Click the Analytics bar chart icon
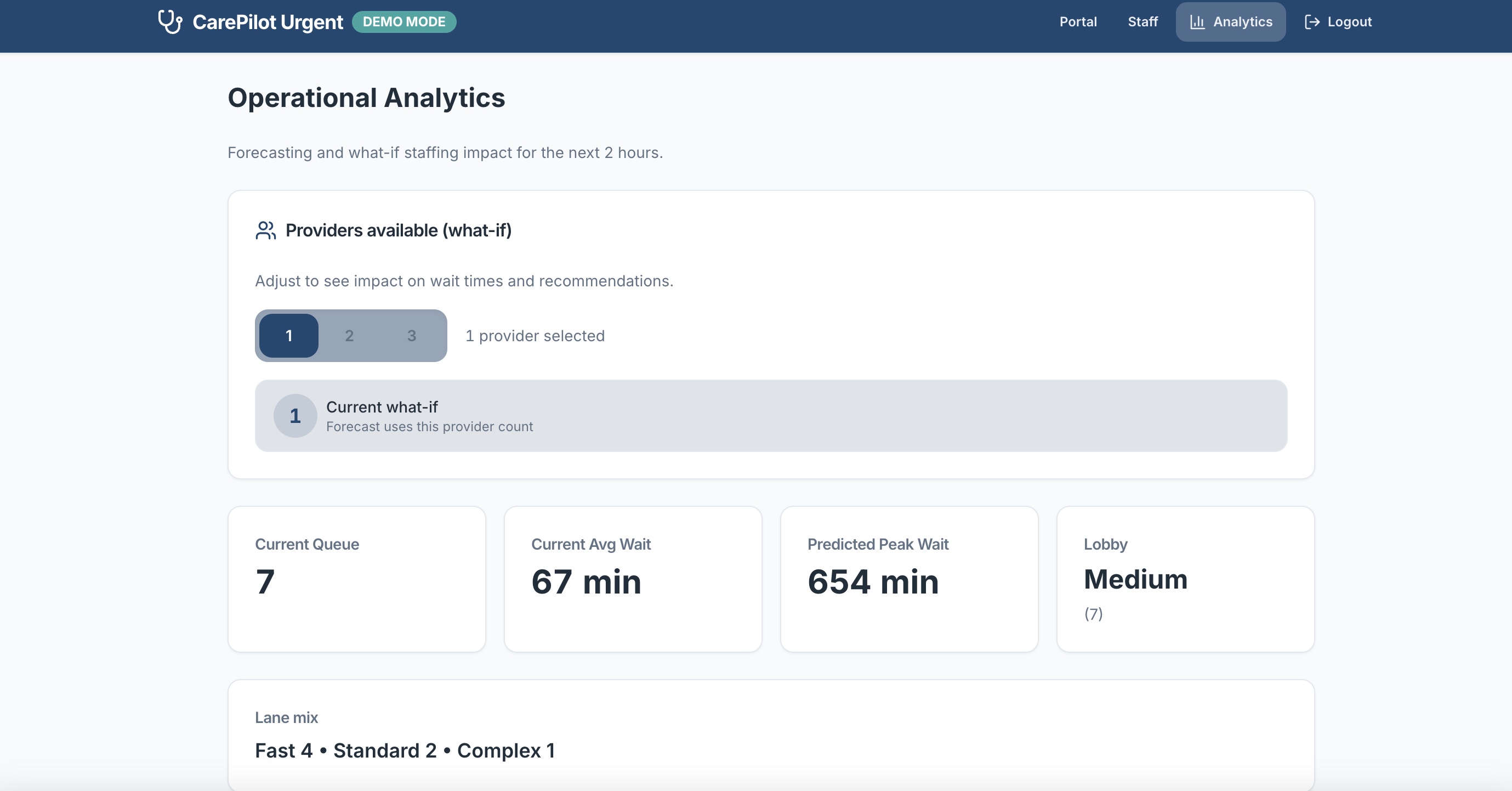The width and height of the screenshot is (1512, 791). point(1197,22)
